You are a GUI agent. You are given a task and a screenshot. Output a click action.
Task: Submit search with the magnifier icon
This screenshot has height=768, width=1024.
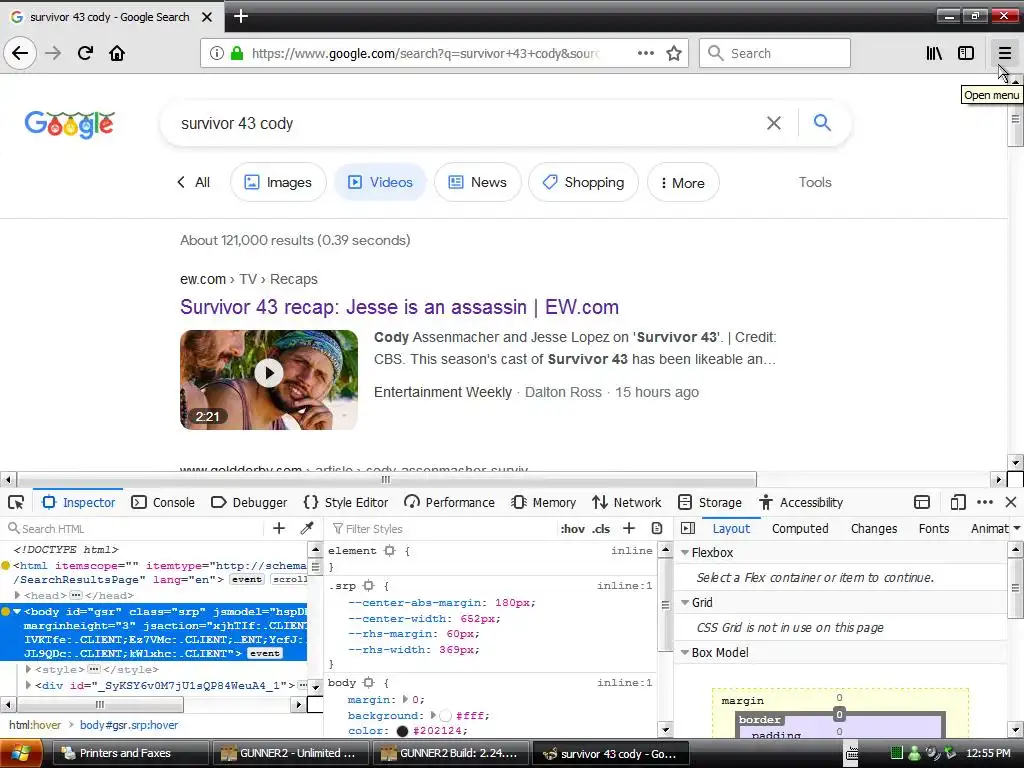click(x=822, y=123)
